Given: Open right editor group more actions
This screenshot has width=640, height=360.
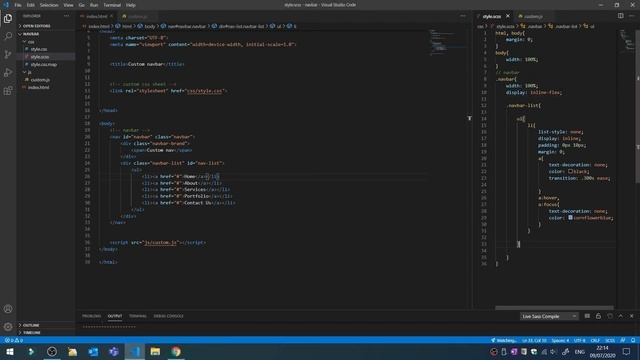Looking at the screenshot, I should pos(631,16).
